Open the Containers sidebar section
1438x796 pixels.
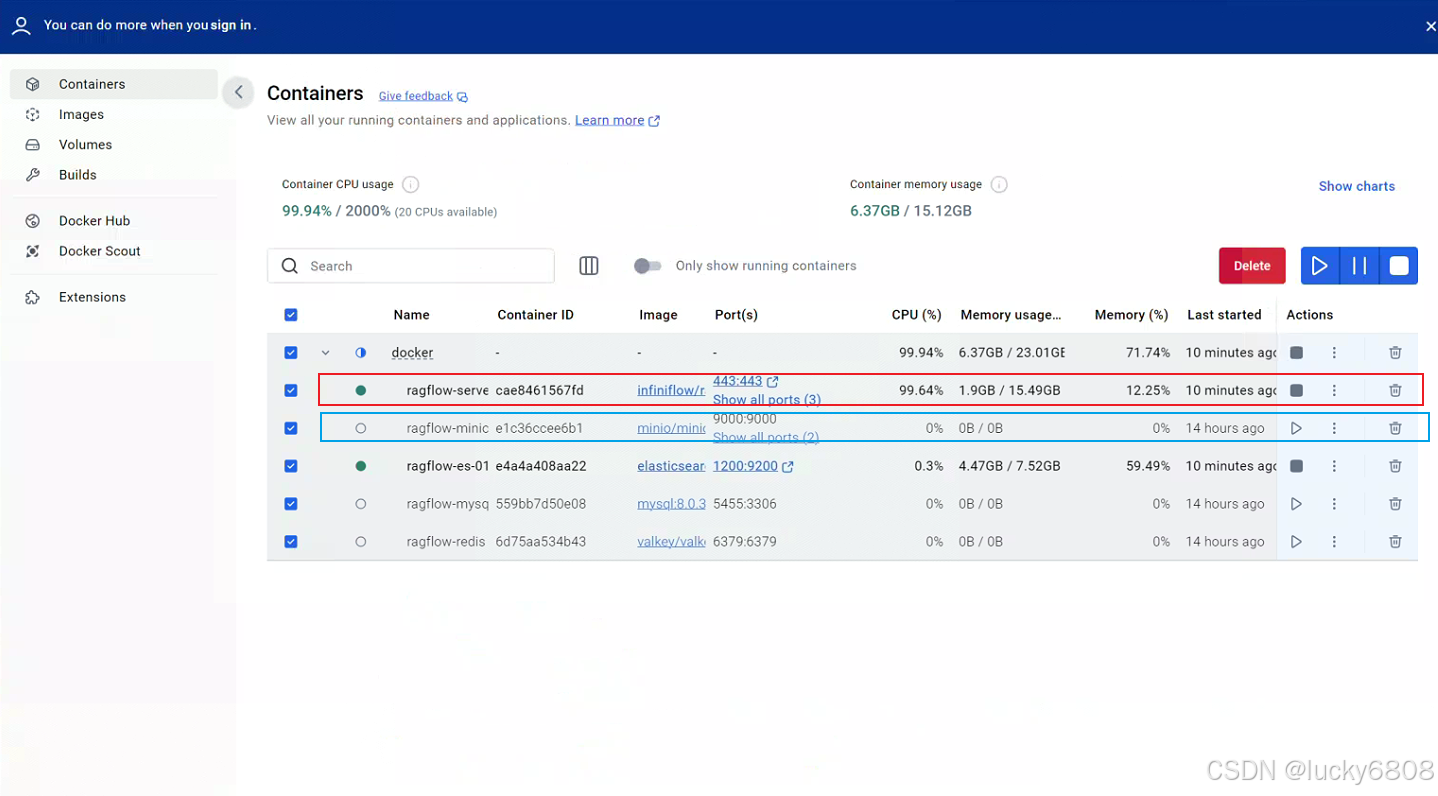[113, 84]
